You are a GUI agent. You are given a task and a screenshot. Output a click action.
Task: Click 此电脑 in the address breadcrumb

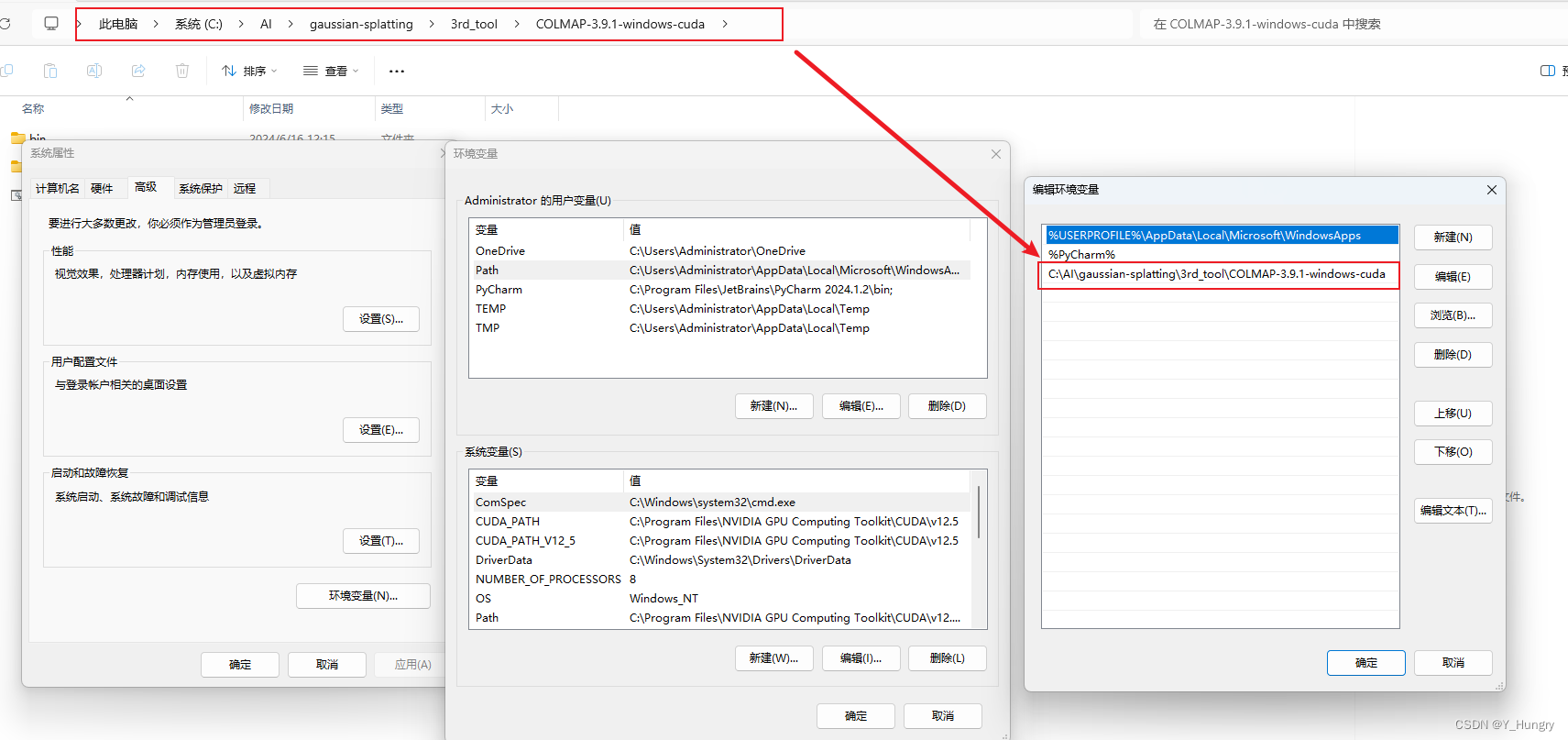pyautogui.click(x=118, y=24)
